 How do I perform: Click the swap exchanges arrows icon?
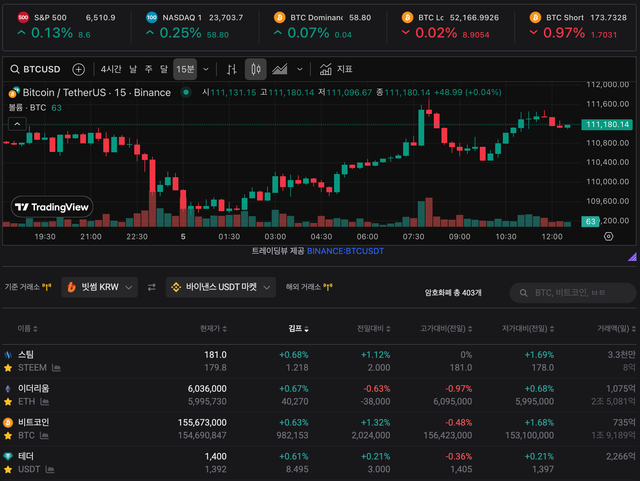pyautogui.click(x=152, y=287)
